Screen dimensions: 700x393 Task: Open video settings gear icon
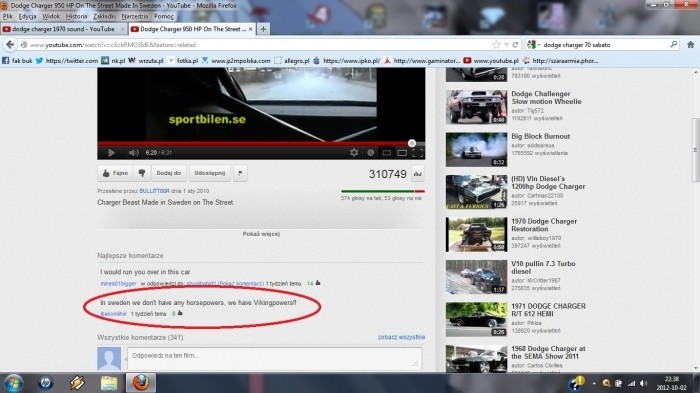click(354, 153)
